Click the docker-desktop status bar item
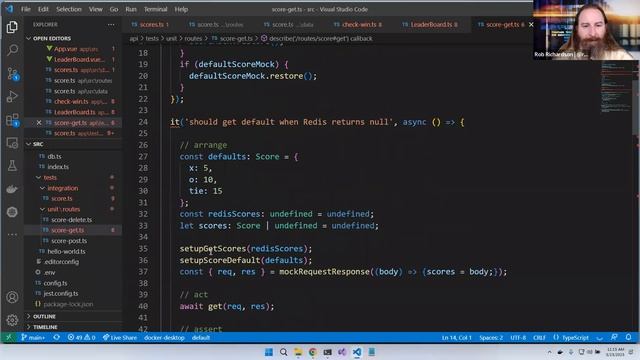Image resolution: width=640 pixels, height=360 pixels. pyautogui.click(x=164, y=338)
